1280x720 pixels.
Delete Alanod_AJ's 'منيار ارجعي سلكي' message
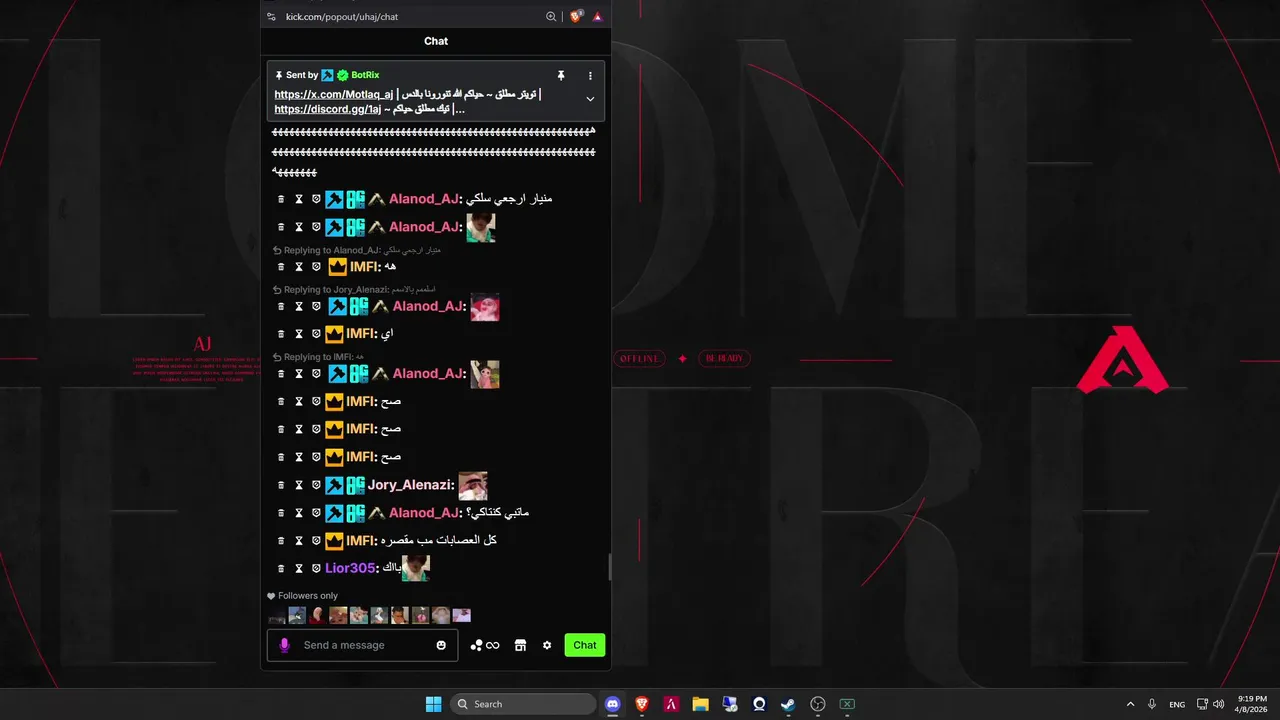point(281,199)
